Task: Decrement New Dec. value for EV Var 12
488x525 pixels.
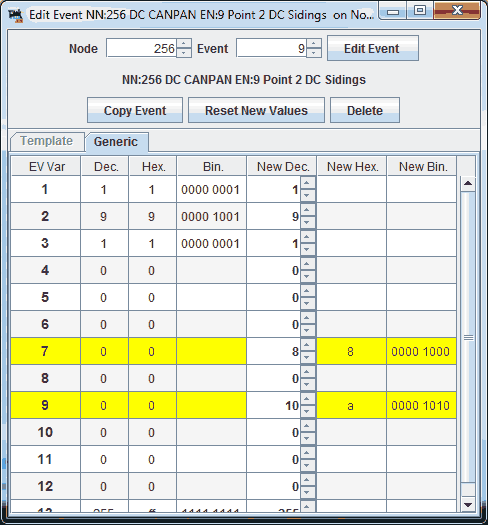Action: pyautogui.click(x=307, y=493)
